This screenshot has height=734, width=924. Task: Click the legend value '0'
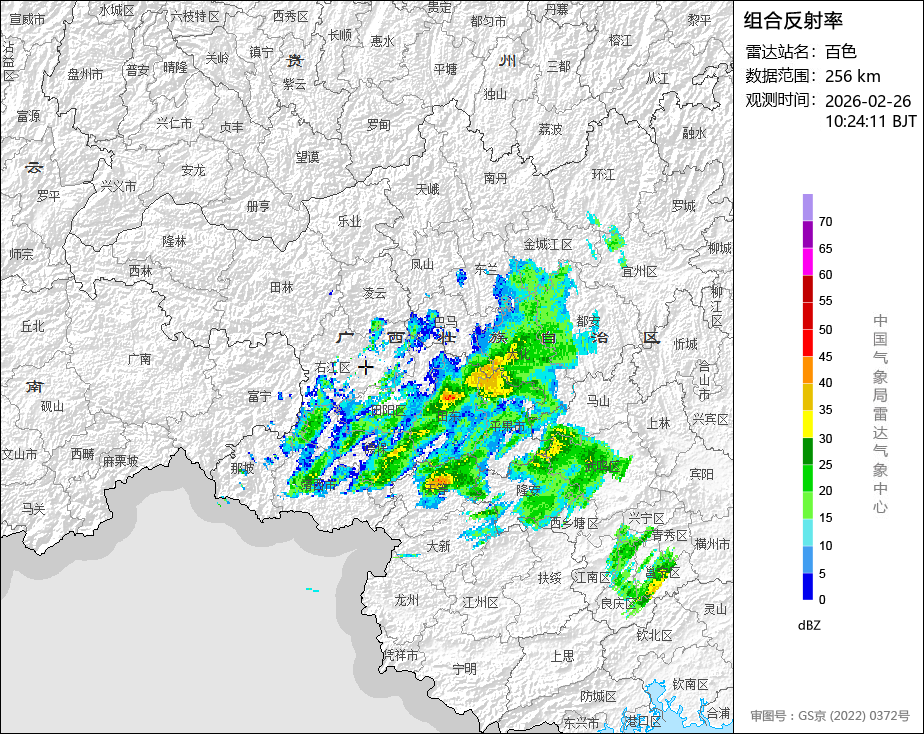(822, 600)
